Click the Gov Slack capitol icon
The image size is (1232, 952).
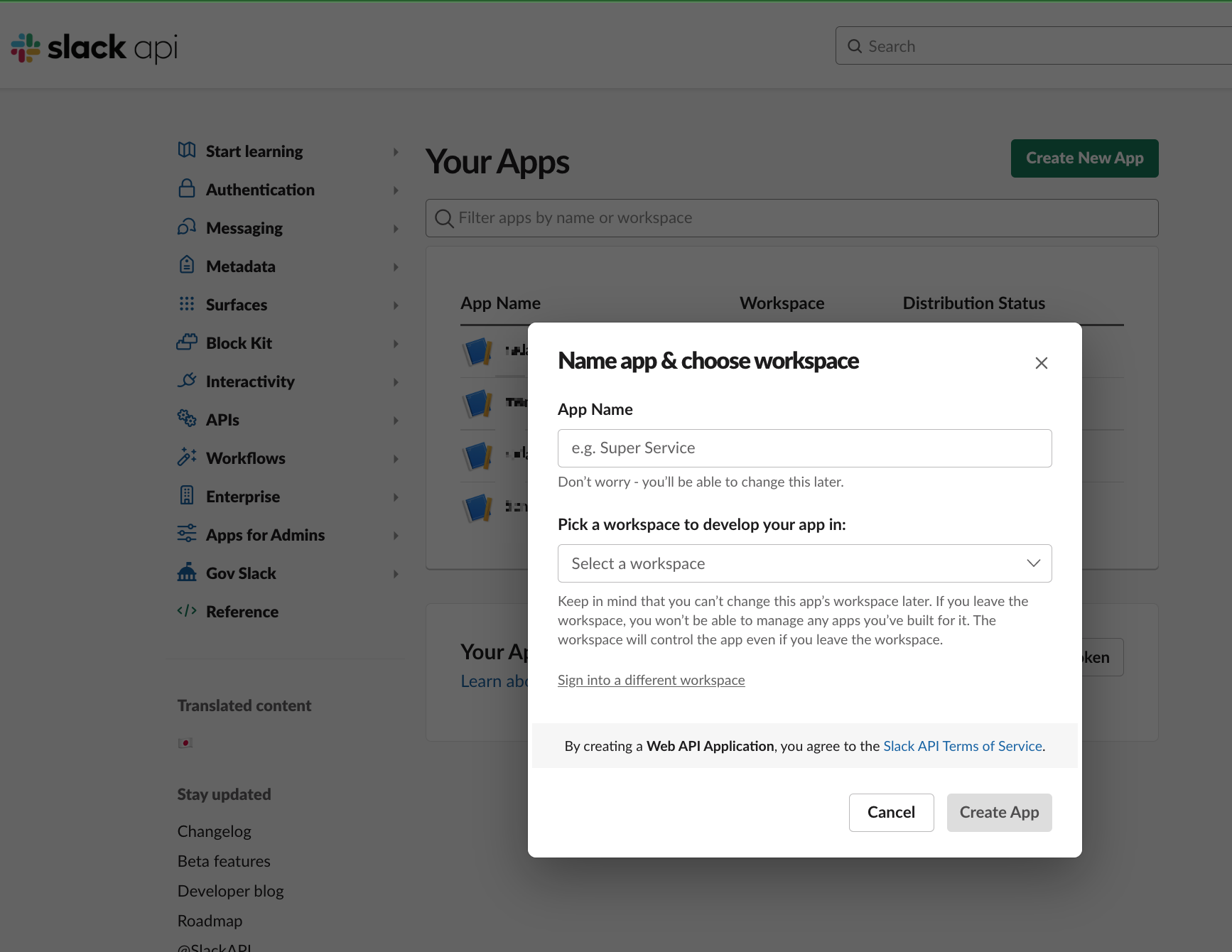pyautogui.click(x=187, y=572)
